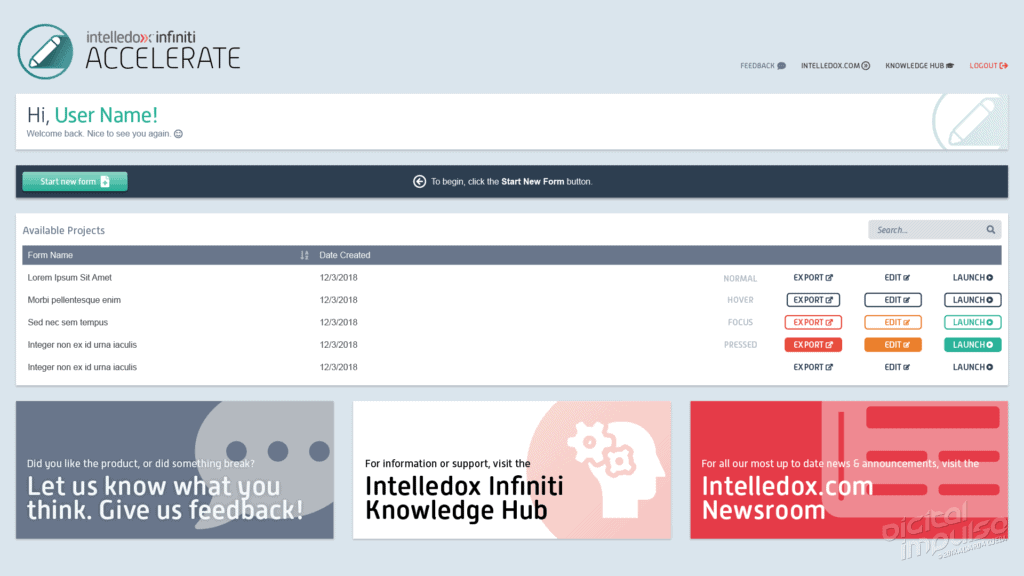Click the form name in the PRESSED row
Viewport: 1024px width, 576px height.
82,345
